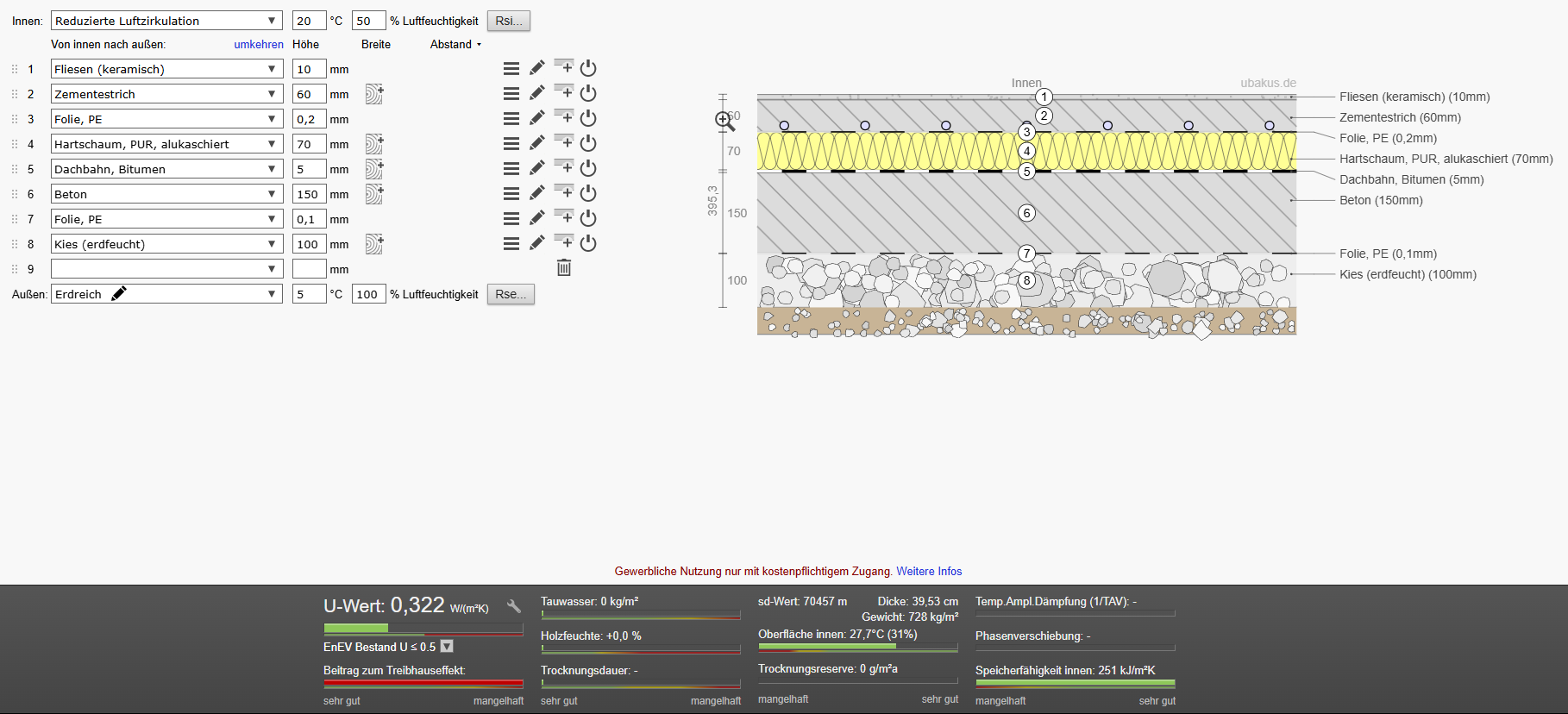Open the EnEV Bestand requirement dropdown
The height and width of the screenshot is (714, 1568).
(447, 647)
